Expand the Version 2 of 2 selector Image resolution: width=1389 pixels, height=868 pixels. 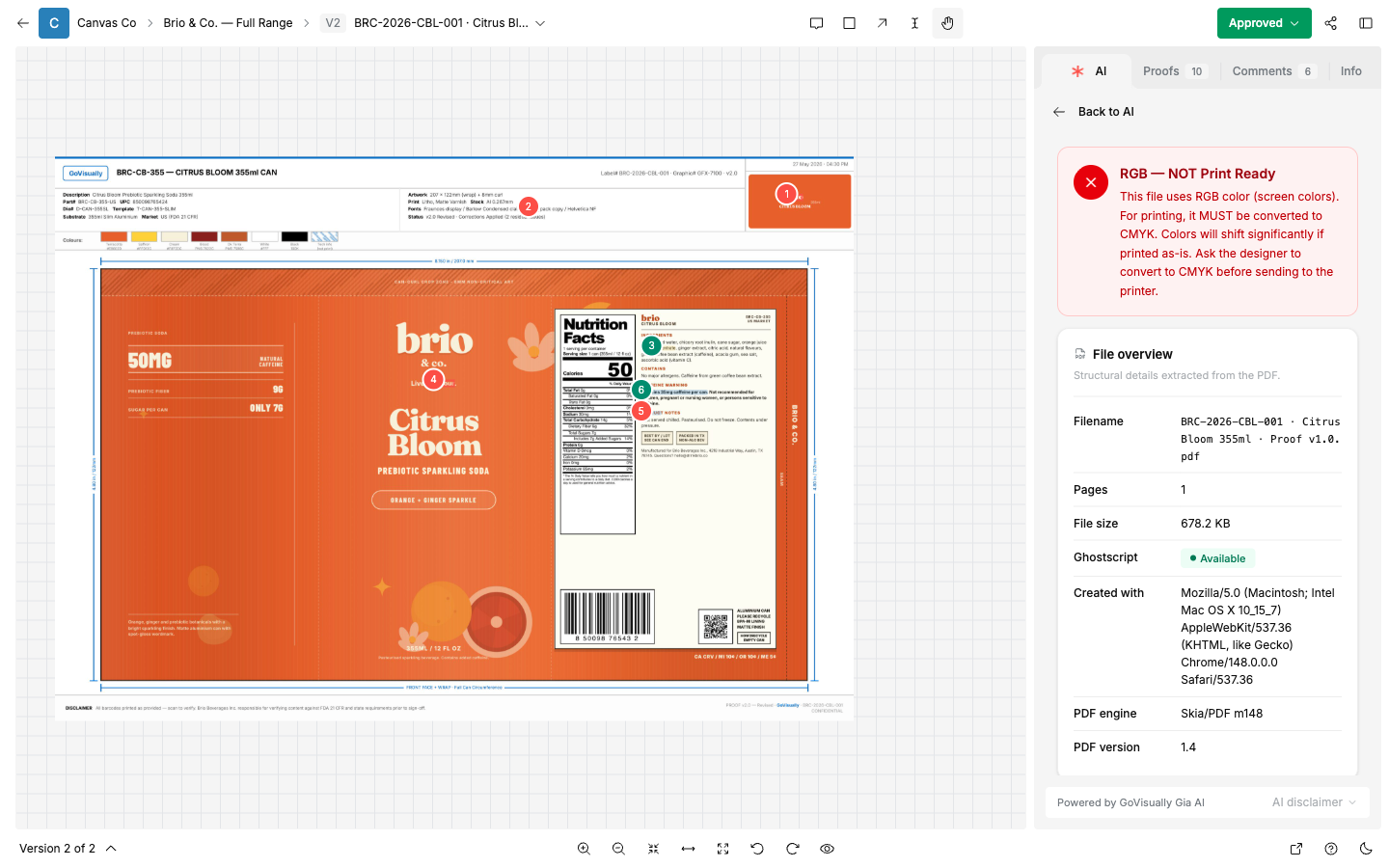click(x=68, y=849)
